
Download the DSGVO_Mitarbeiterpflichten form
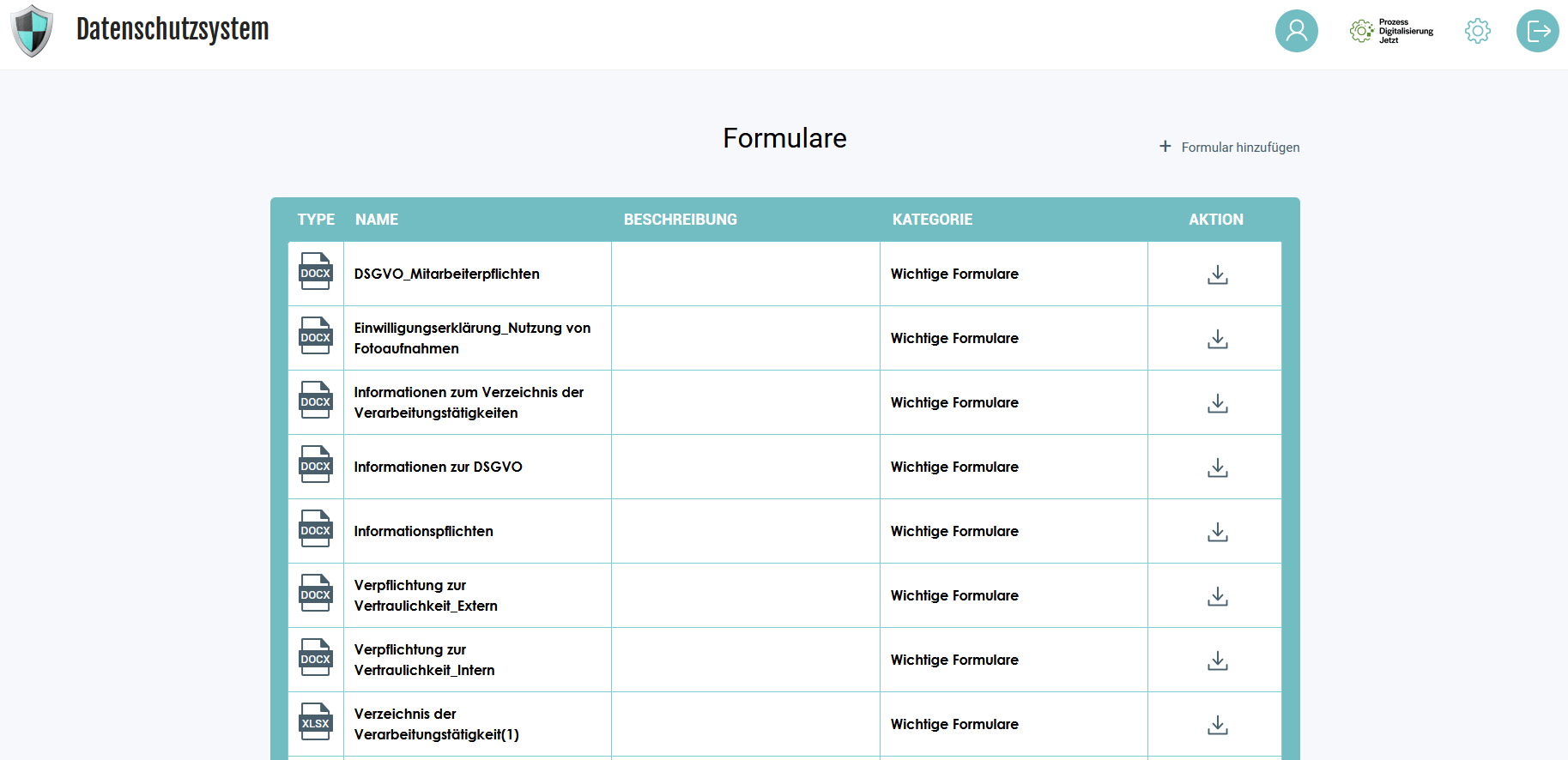1217,274
